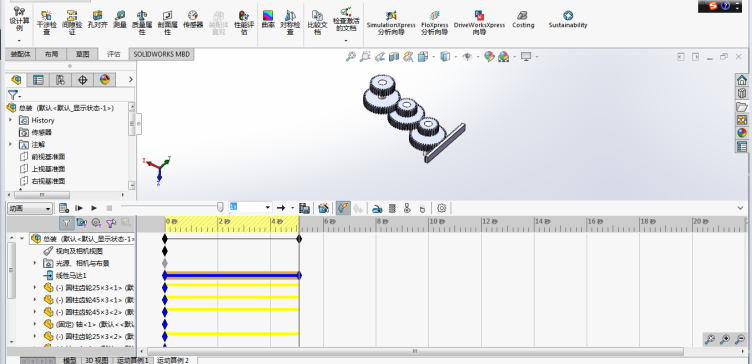Launch FloXpress analysis wizard

click(435, 22)
